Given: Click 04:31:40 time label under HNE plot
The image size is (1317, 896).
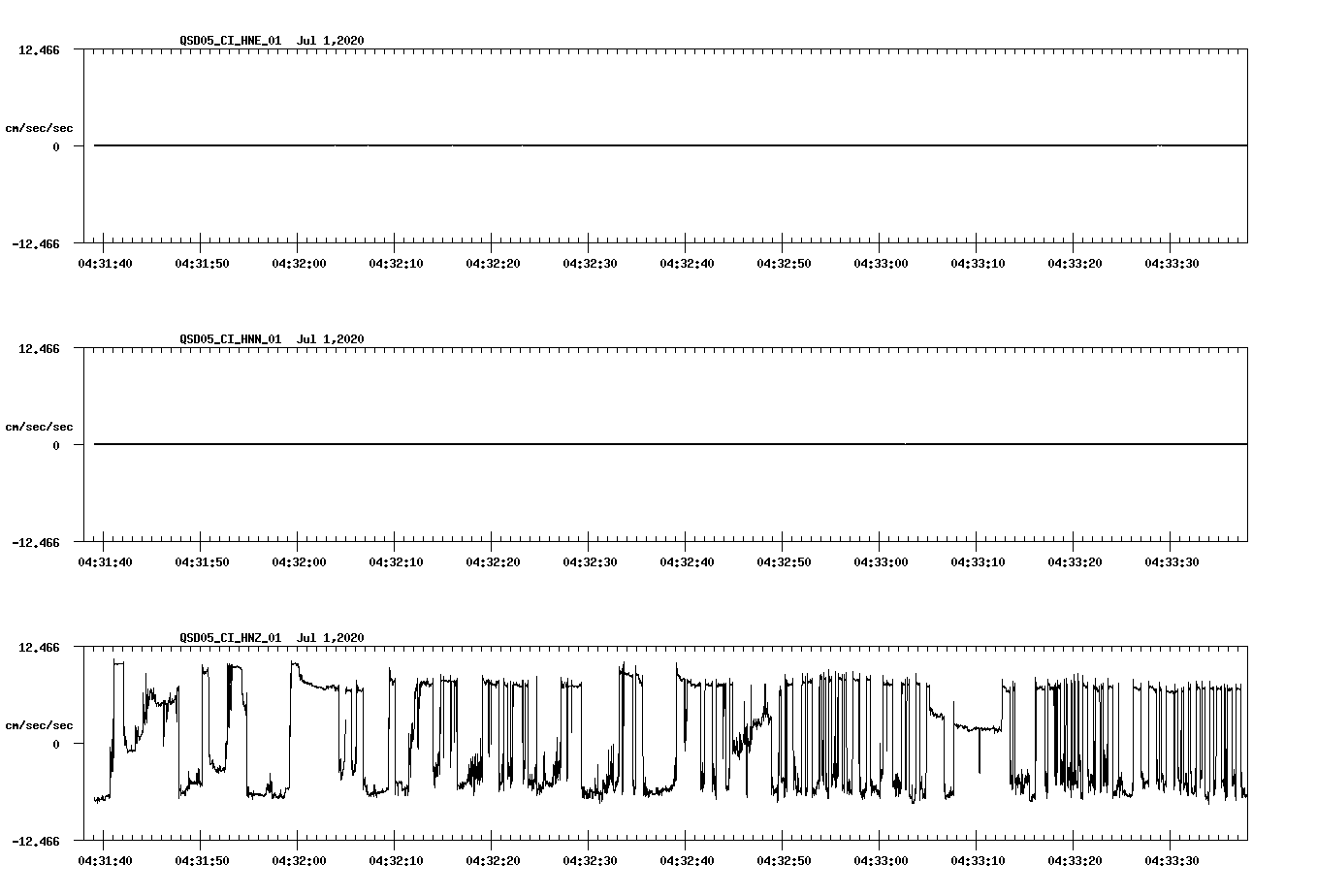Looking at the screenshot, I should coord(105,264).
